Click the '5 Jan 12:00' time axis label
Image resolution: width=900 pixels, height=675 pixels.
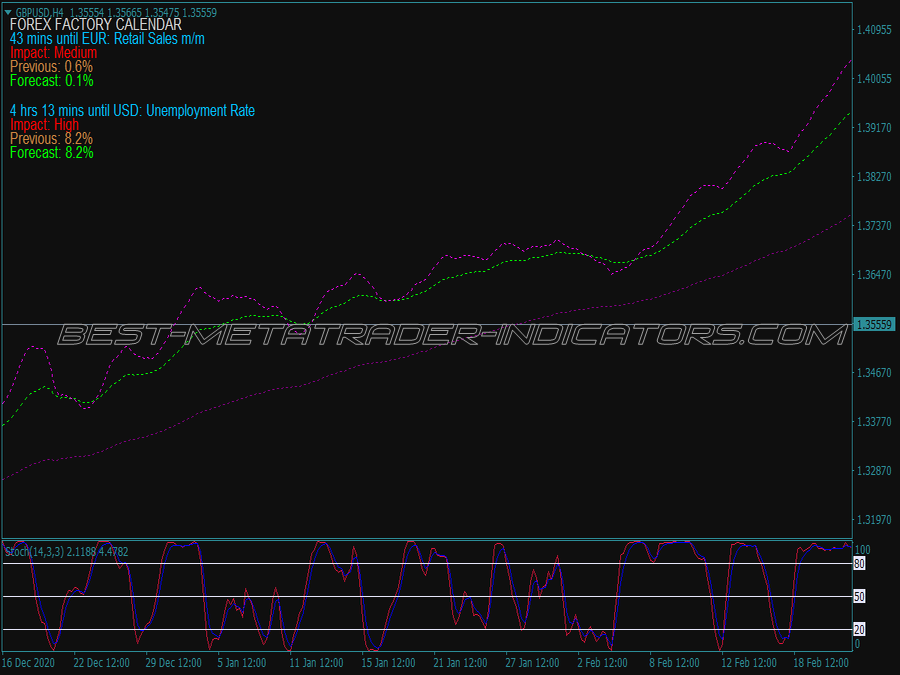point(242,663)
